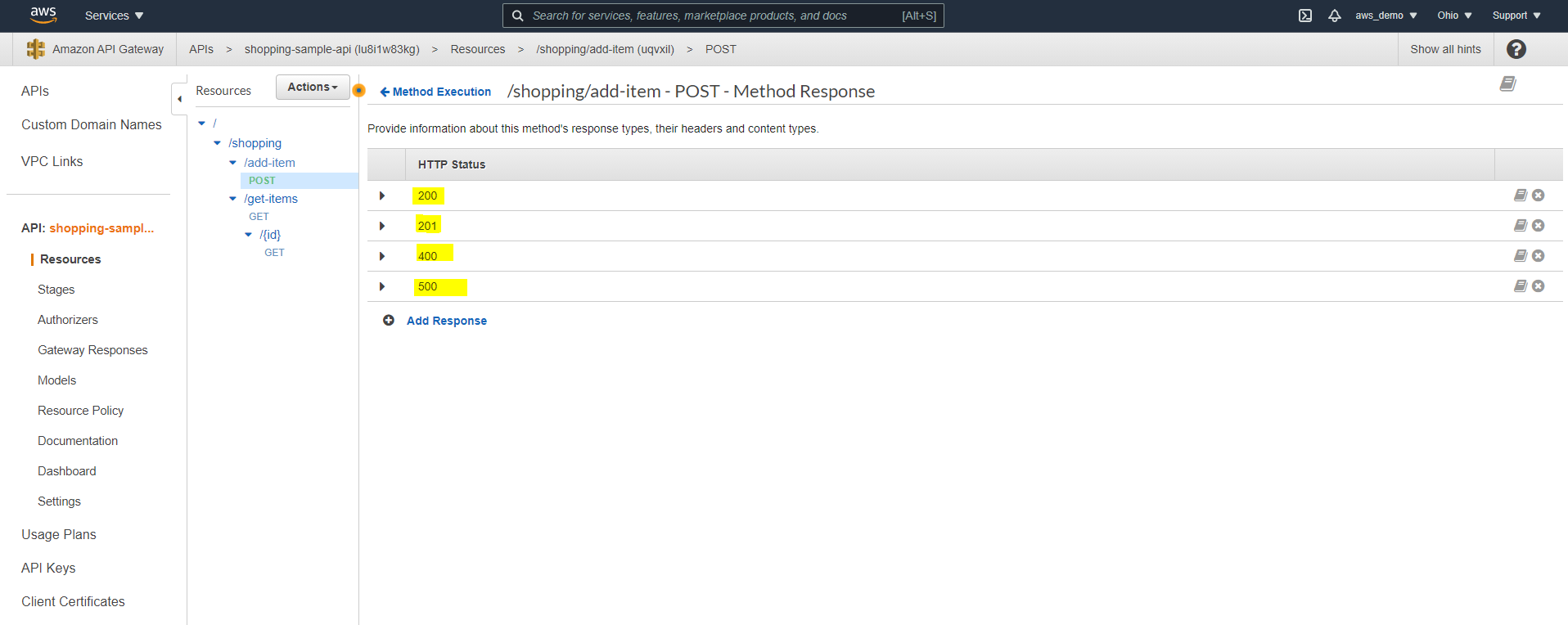Open the AWS logo home link
Screen dimensions: 1568x625
tap(43, 15)
